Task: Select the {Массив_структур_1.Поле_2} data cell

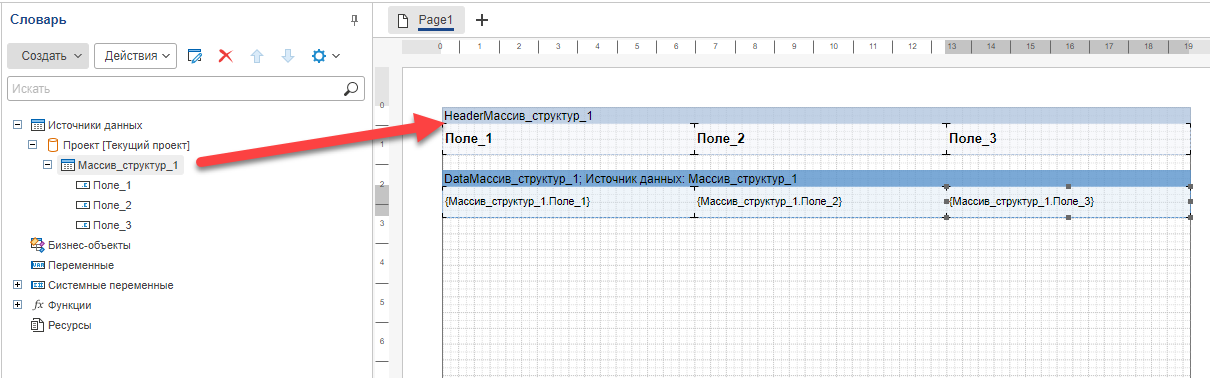Action: pos(820,202)
